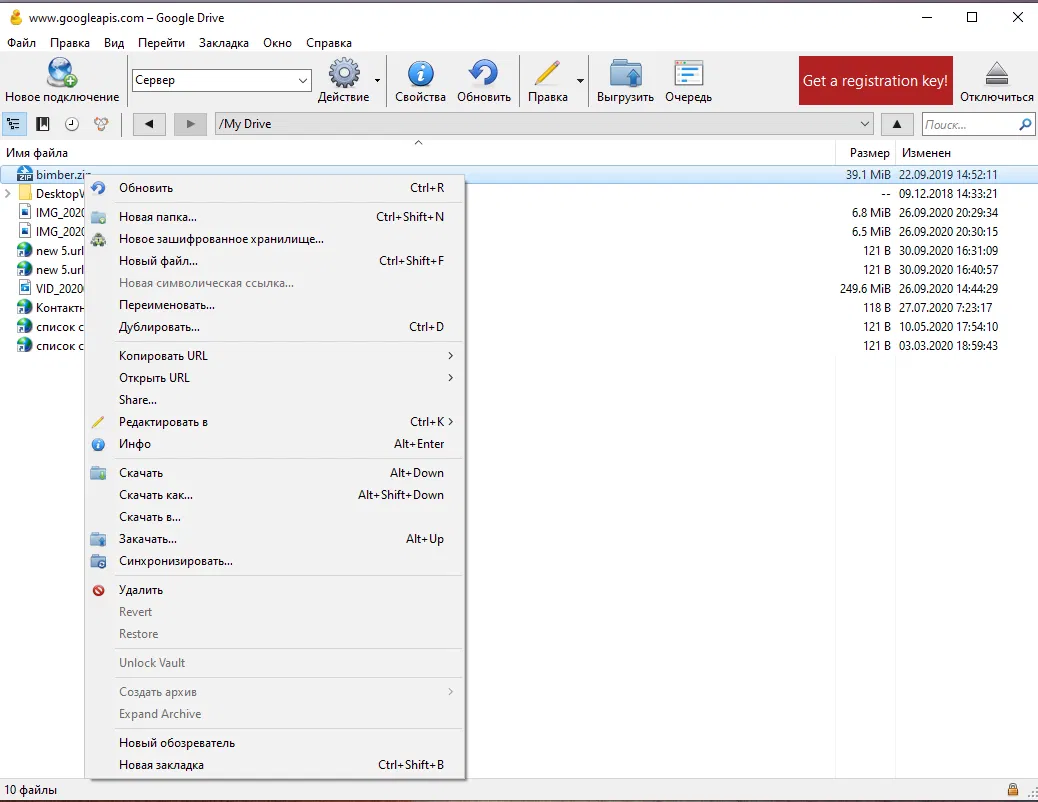1038x802 pixels.
Task: Select Закачать... in the context menu
Action: tap(275, 539)
